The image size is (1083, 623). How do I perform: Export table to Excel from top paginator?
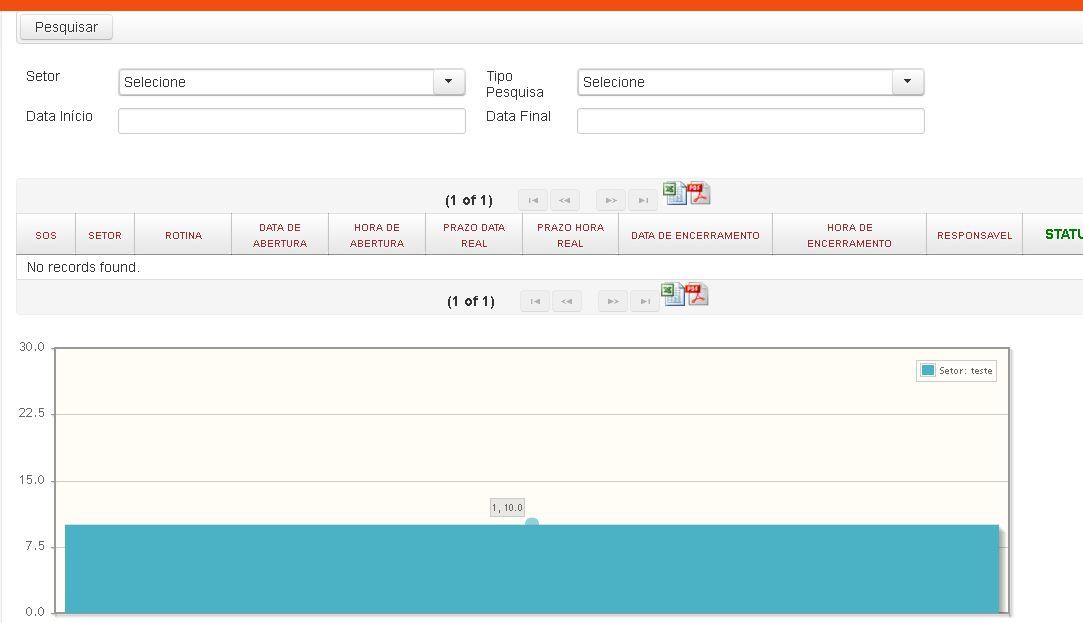coord(675,193)
